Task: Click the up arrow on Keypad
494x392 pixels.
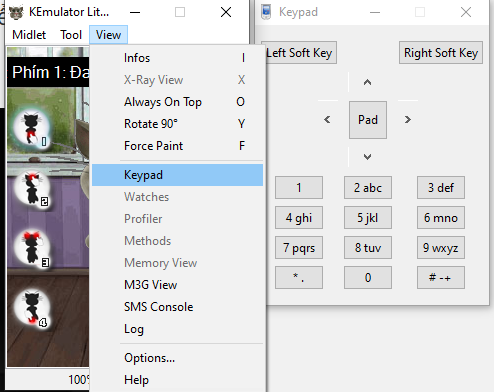Action: tap(367, 82)
